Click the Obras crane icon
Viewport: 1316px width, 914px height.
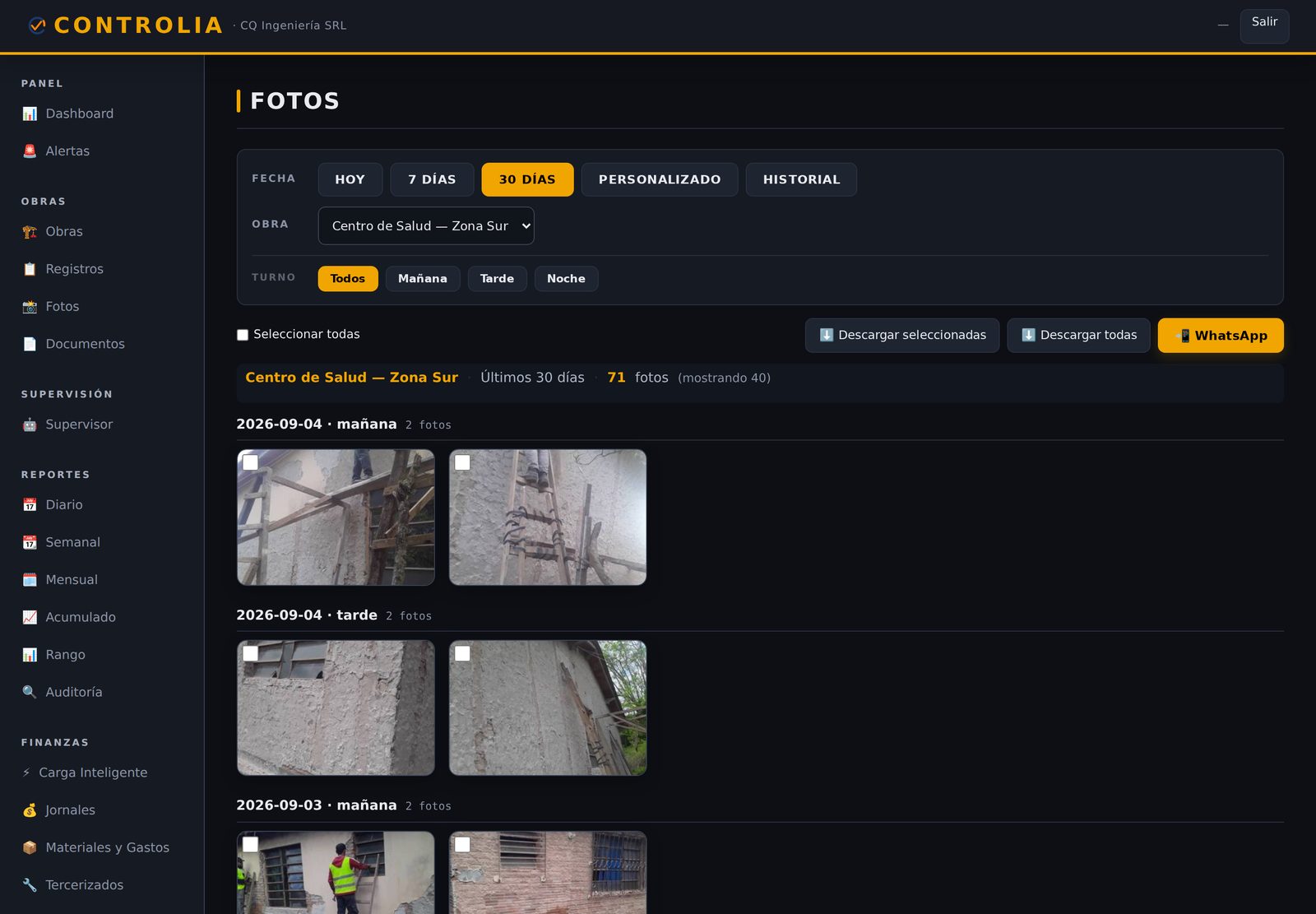30,232
